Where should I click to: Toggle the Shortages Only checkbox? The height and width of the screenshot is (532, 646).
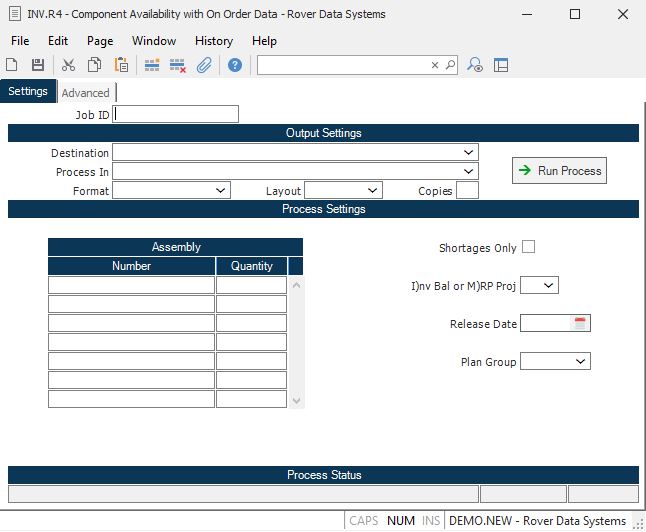[528, 247]
